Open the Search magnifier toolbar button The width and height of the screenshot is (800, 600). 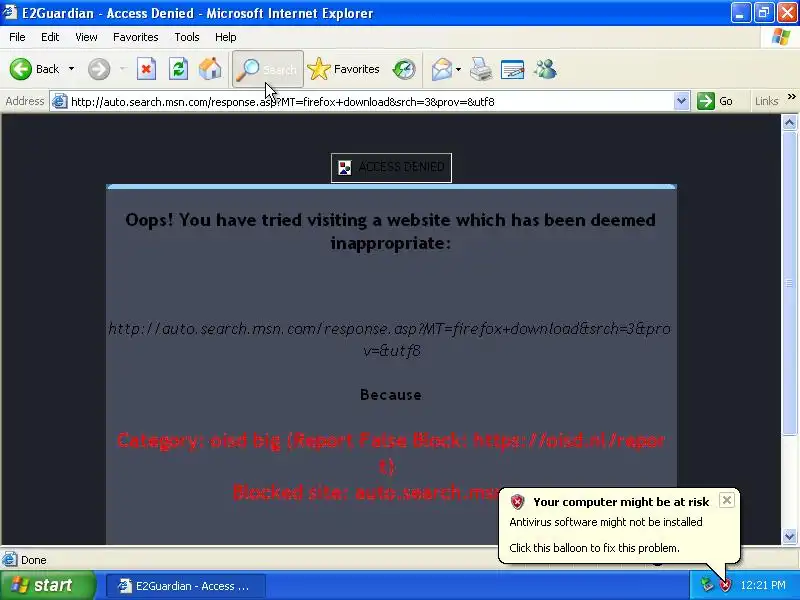click(x=268, y=69)
